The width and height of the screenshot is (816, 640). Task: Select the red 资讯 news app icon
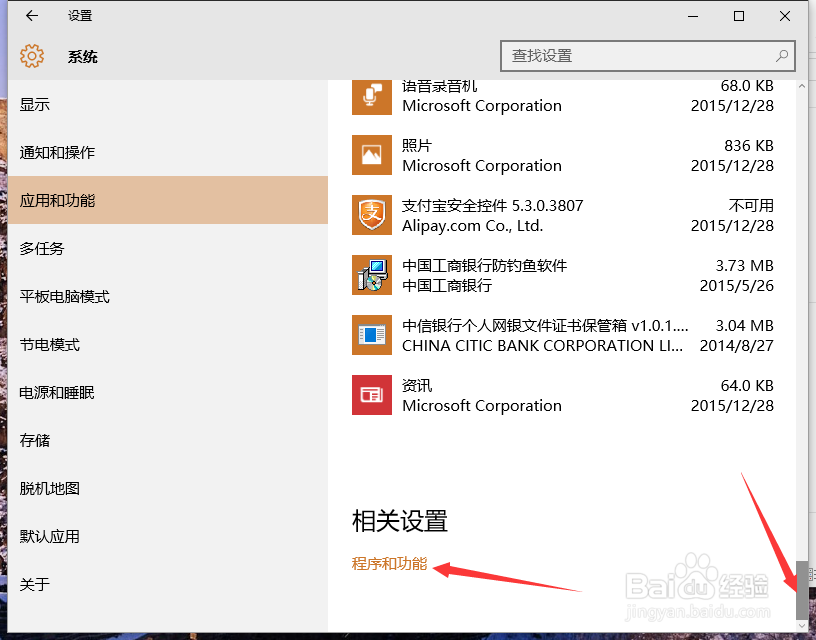[x=372, y=395]
